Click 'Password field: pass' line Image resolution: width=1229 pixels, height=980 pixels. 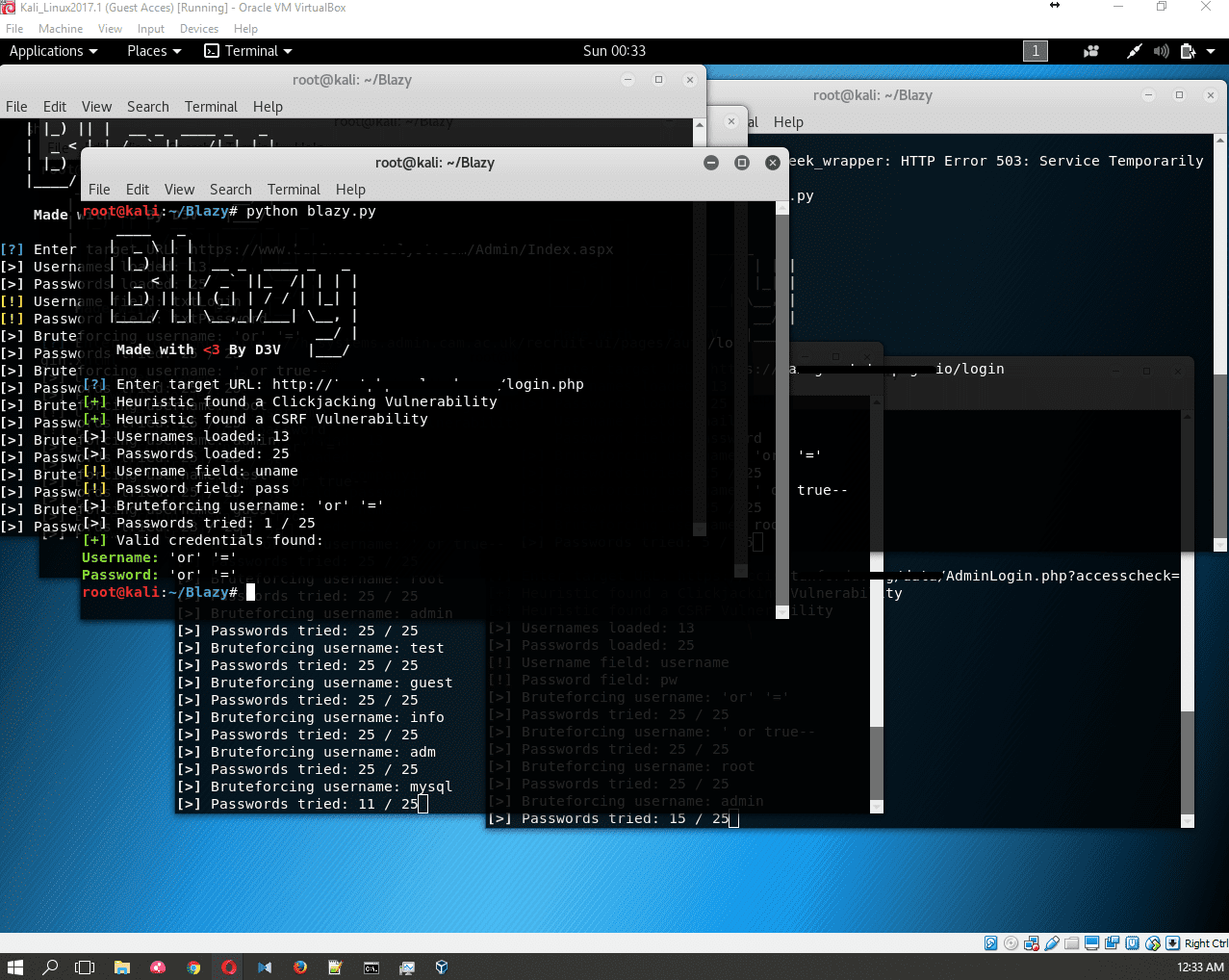(186, 488)
